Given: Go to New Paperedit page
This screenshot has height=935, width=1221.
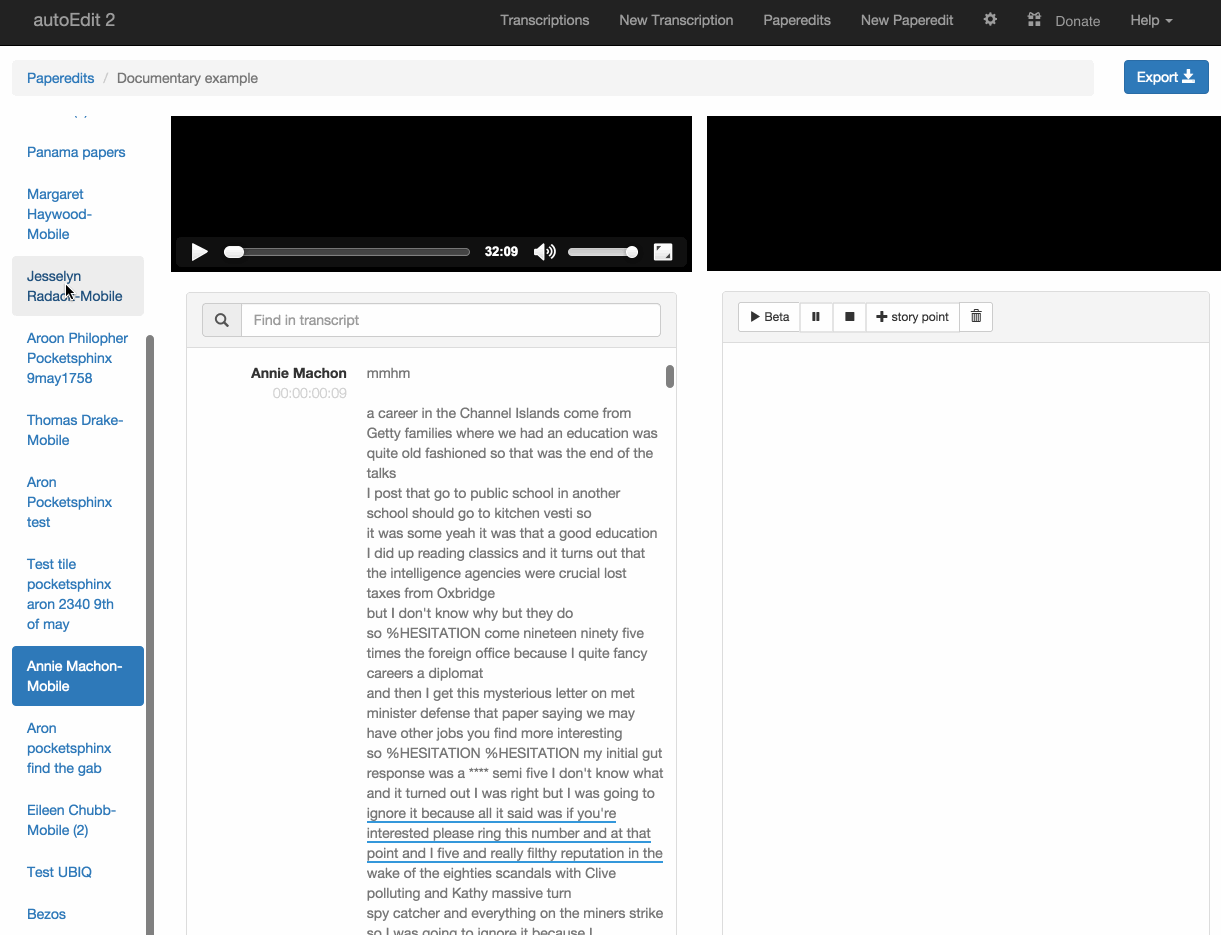Looking at the screenshot, I should click(x=906, y=20).
